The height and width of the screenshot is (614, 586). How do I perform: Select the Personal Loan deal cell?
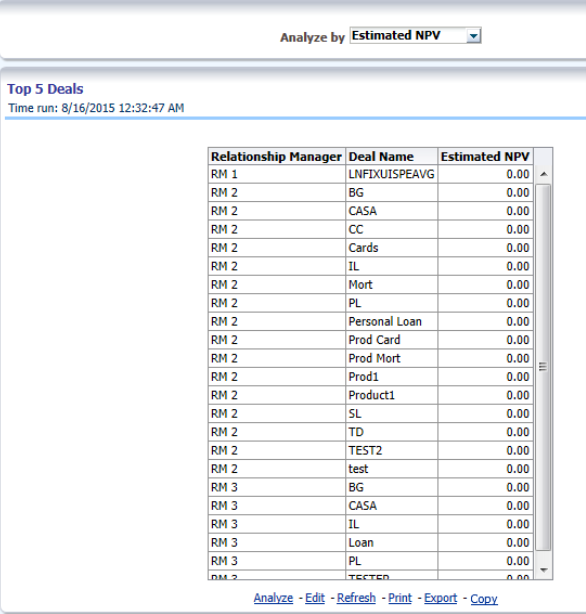pos(391,321)
